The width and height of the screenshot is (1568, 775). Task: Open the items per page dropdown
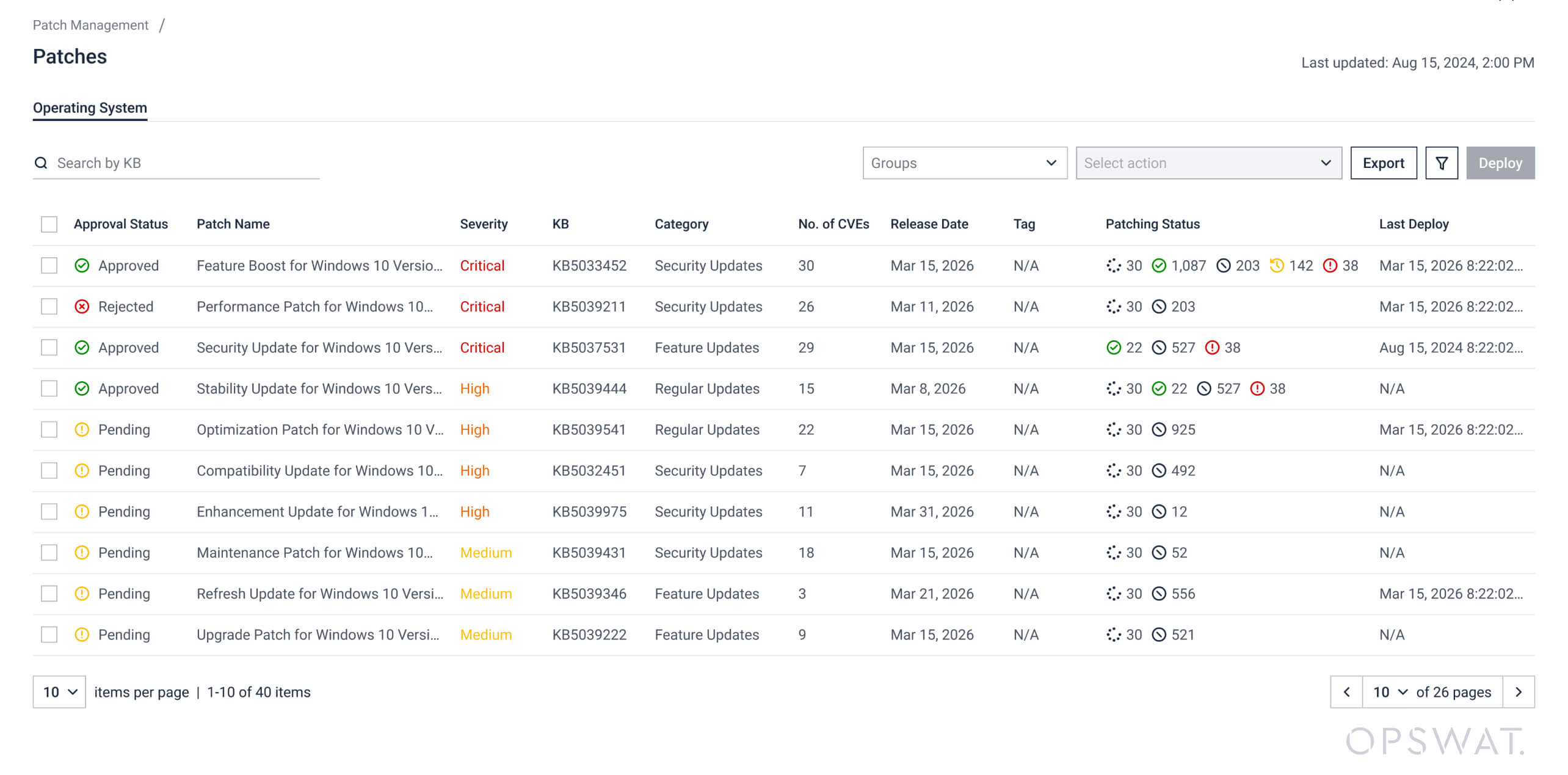point(59,692)
